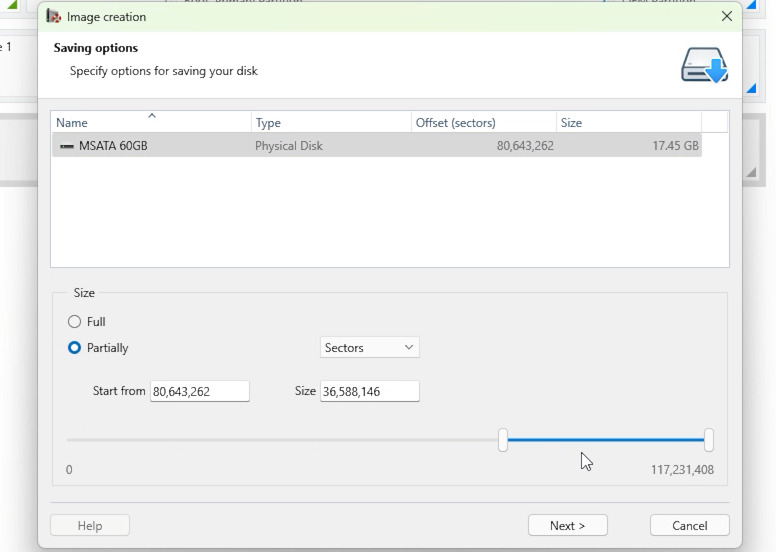Image resolution: width=776 pixels, height=552 pixels.
Task: Click the blue selected range of slider
Action: [x=606, y=440]
